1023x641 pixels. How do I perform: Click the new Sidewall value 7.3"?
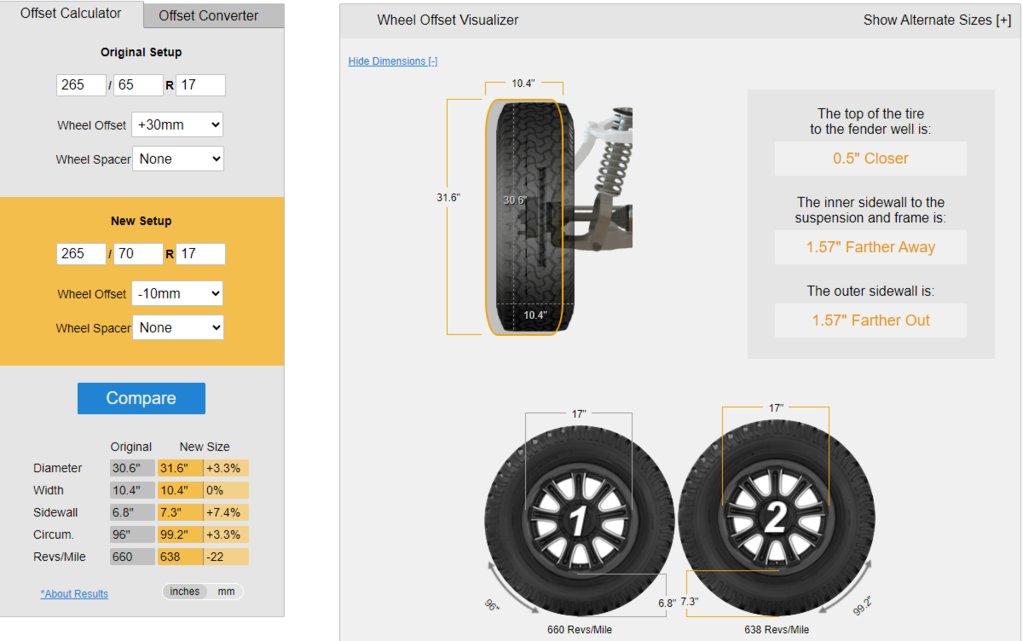[x=180, y=512]
